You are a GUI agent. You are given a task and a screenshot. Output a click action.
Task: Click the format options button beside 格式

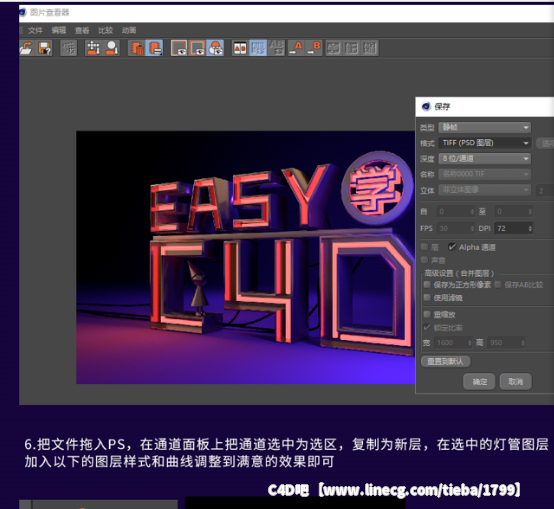pos(545,143)
